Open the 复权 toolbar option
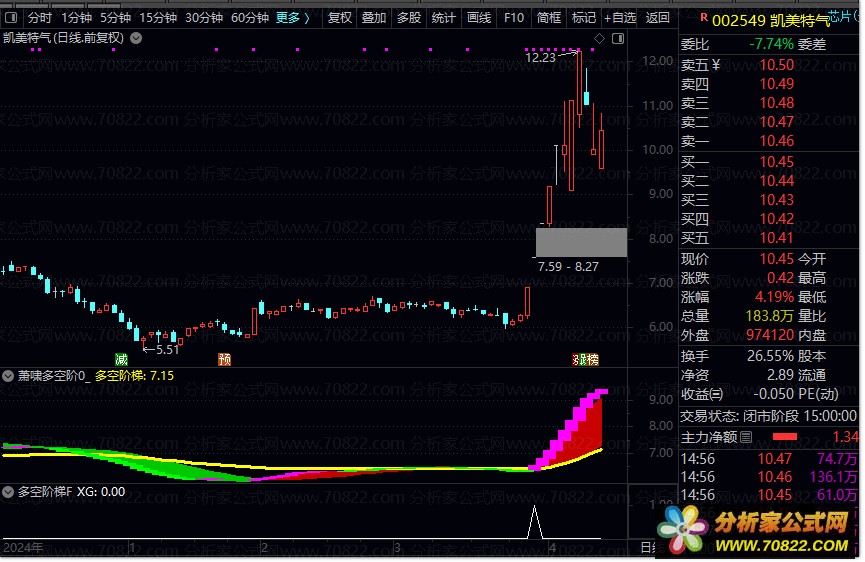This screenshot has height=562, width=865. click(x=339, y=18)
